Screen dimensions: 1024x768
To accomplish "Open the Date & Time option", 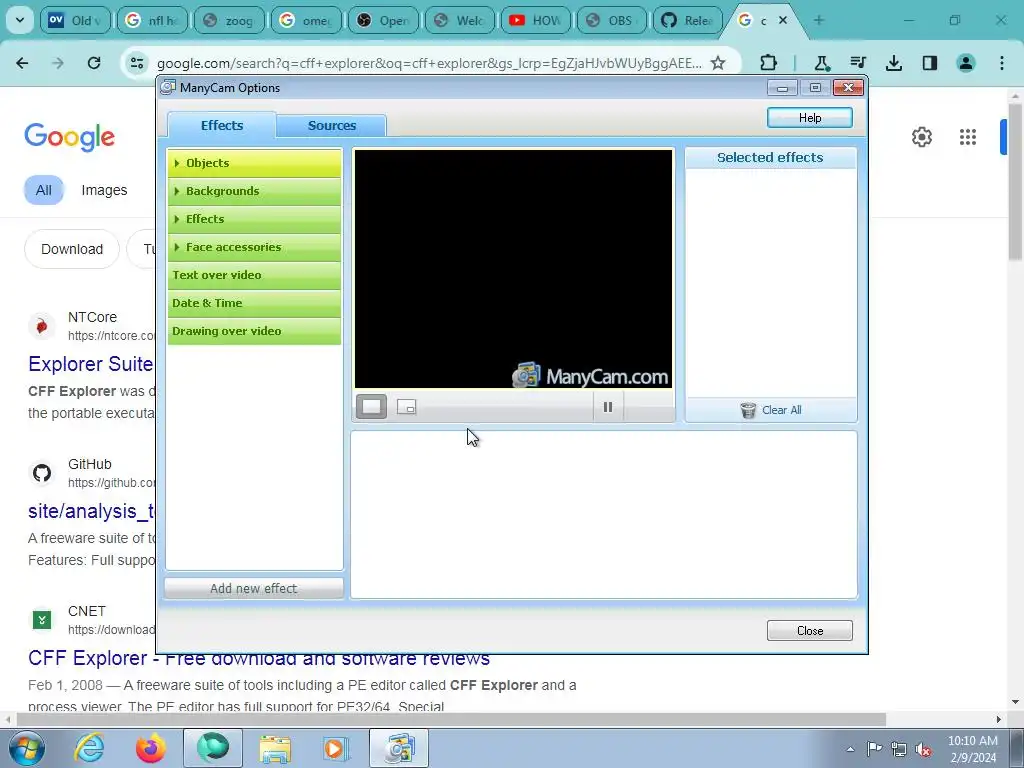I will click(x=254, y=304).
